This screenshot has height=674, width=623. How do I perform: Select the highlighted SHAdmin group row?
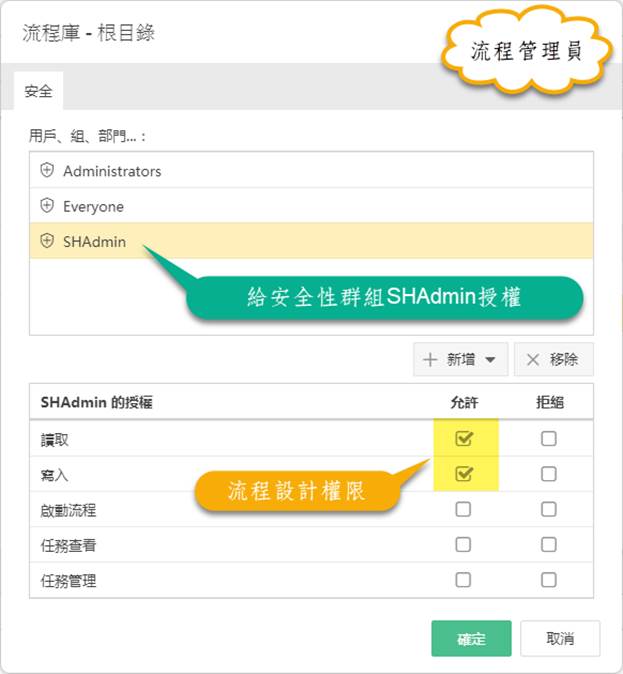click(x=311, y=241)
